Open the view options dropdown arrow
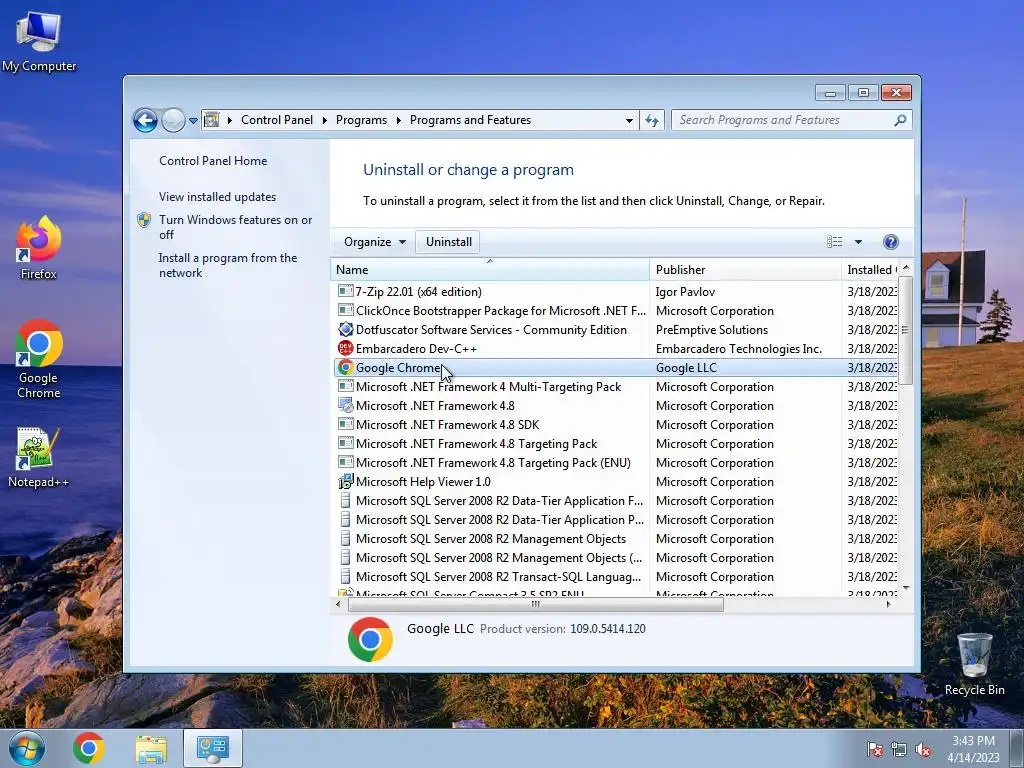Viewport: 1024px width, 768px height. tap(858, 242)
